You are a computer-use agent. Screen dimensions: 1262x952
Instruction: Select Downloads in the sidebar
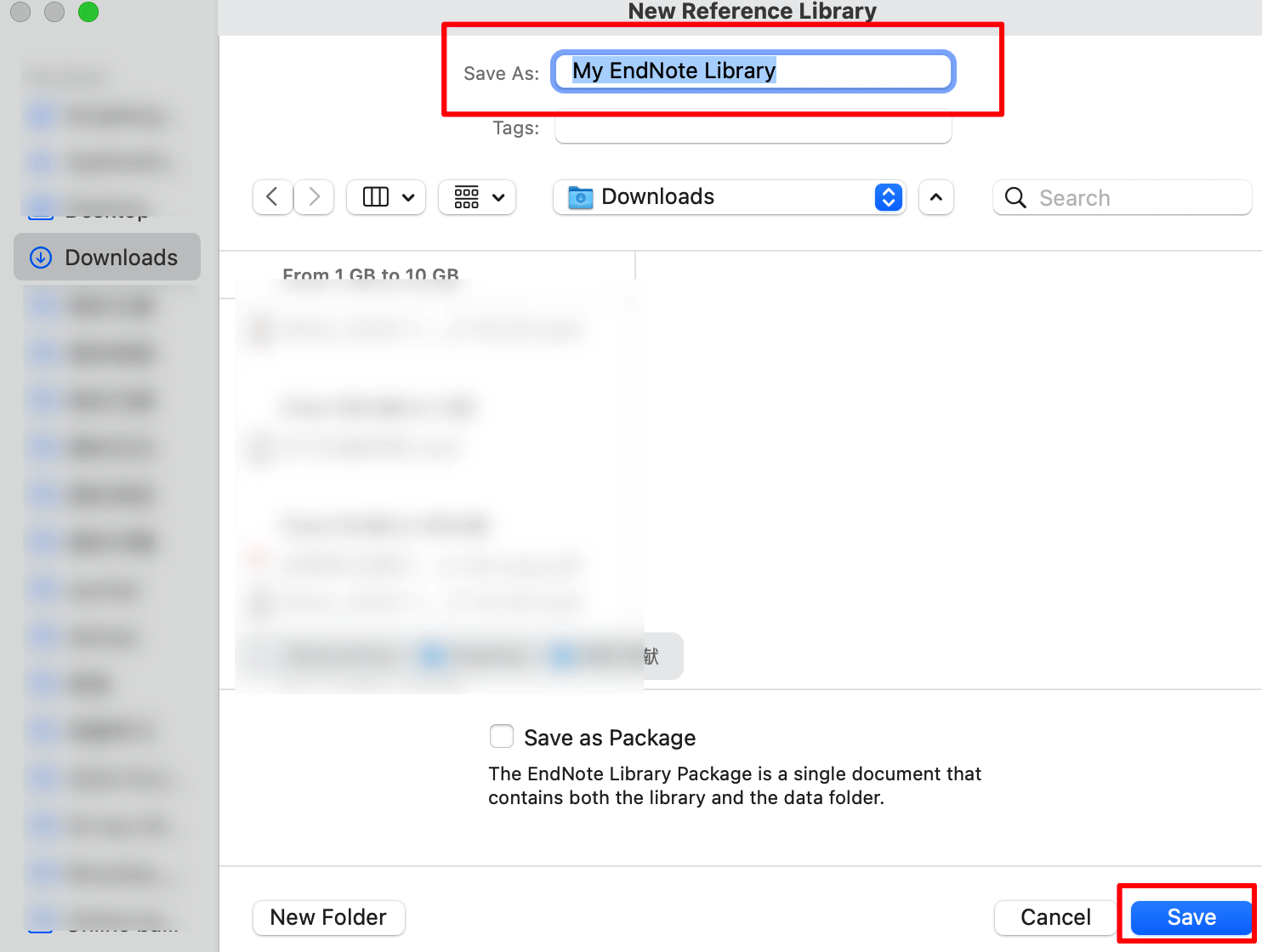tap(107, 257)
